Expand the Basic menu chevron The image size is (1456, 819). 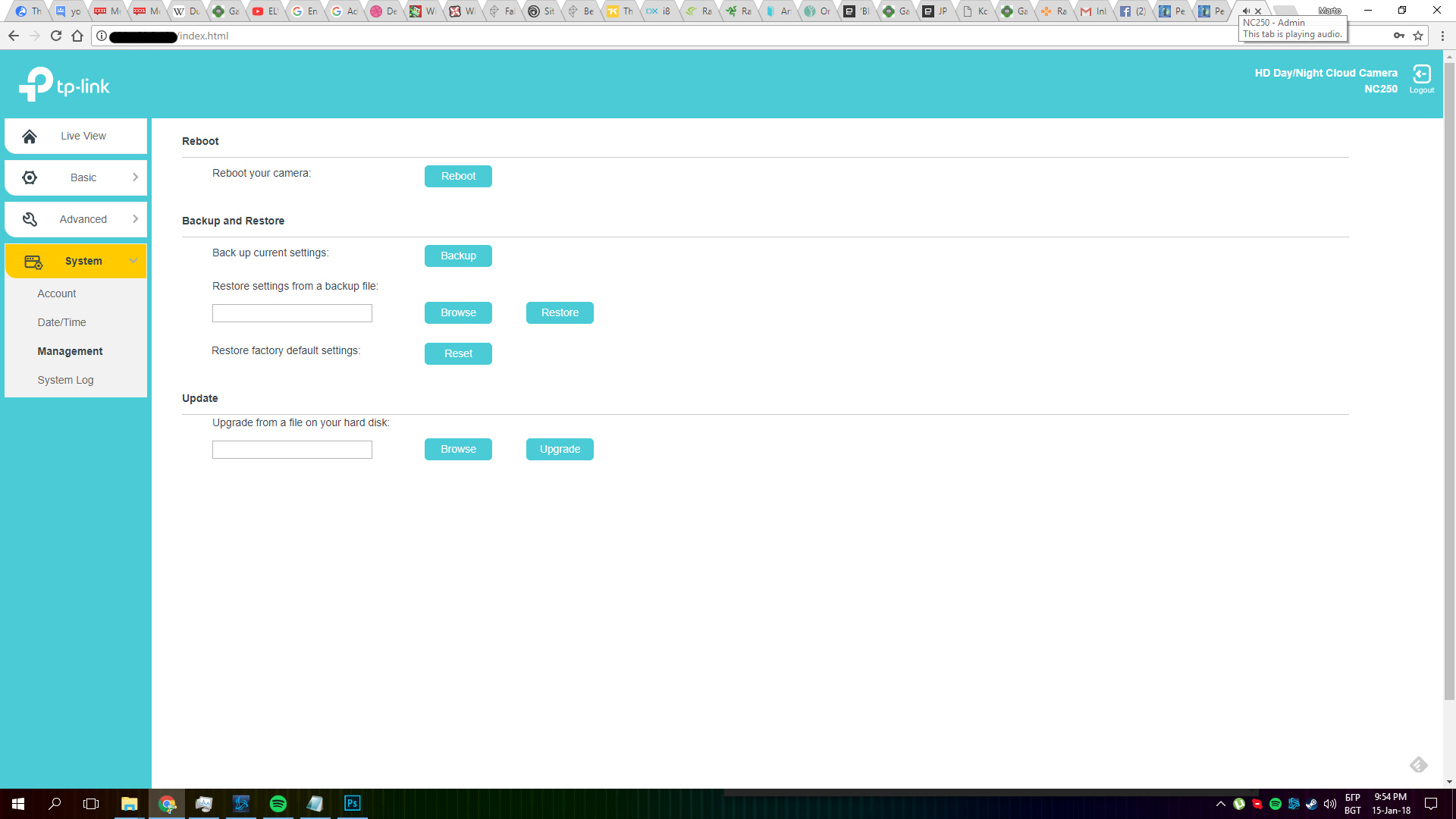tap(135, 177)
